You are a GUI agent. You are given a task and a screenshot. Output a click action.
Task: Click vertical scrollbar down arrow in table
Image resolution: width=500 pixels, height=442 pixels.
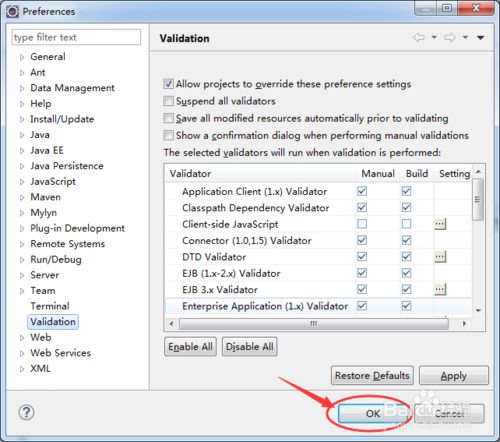pos(478,310)
